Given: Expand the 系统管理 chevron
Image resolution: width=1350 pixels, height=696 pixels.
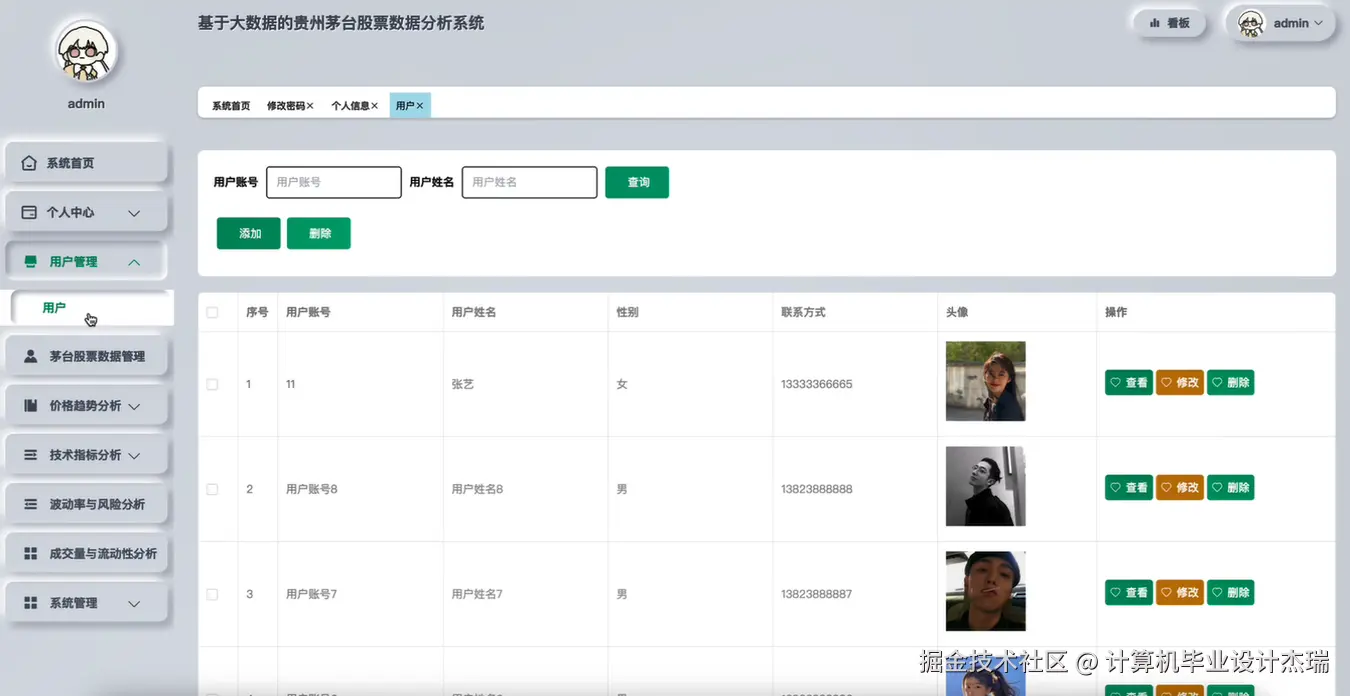Looking at the screenshot, I should pos(134,603).
